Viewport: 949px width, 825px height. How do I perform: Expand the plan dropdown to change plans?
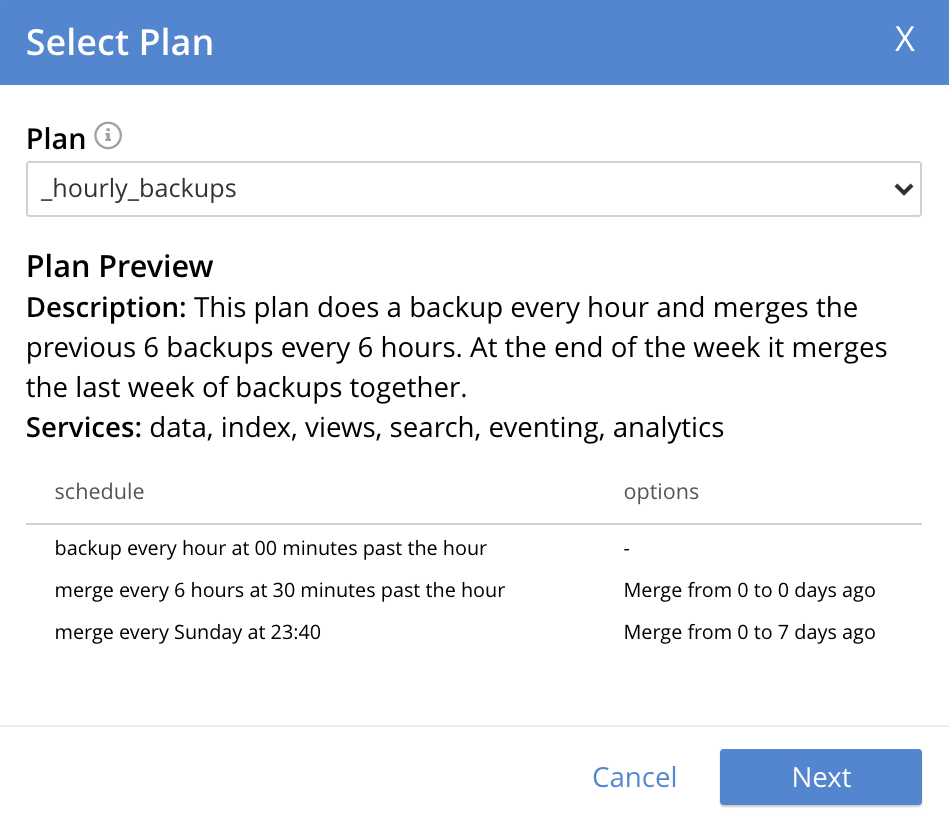474,188
